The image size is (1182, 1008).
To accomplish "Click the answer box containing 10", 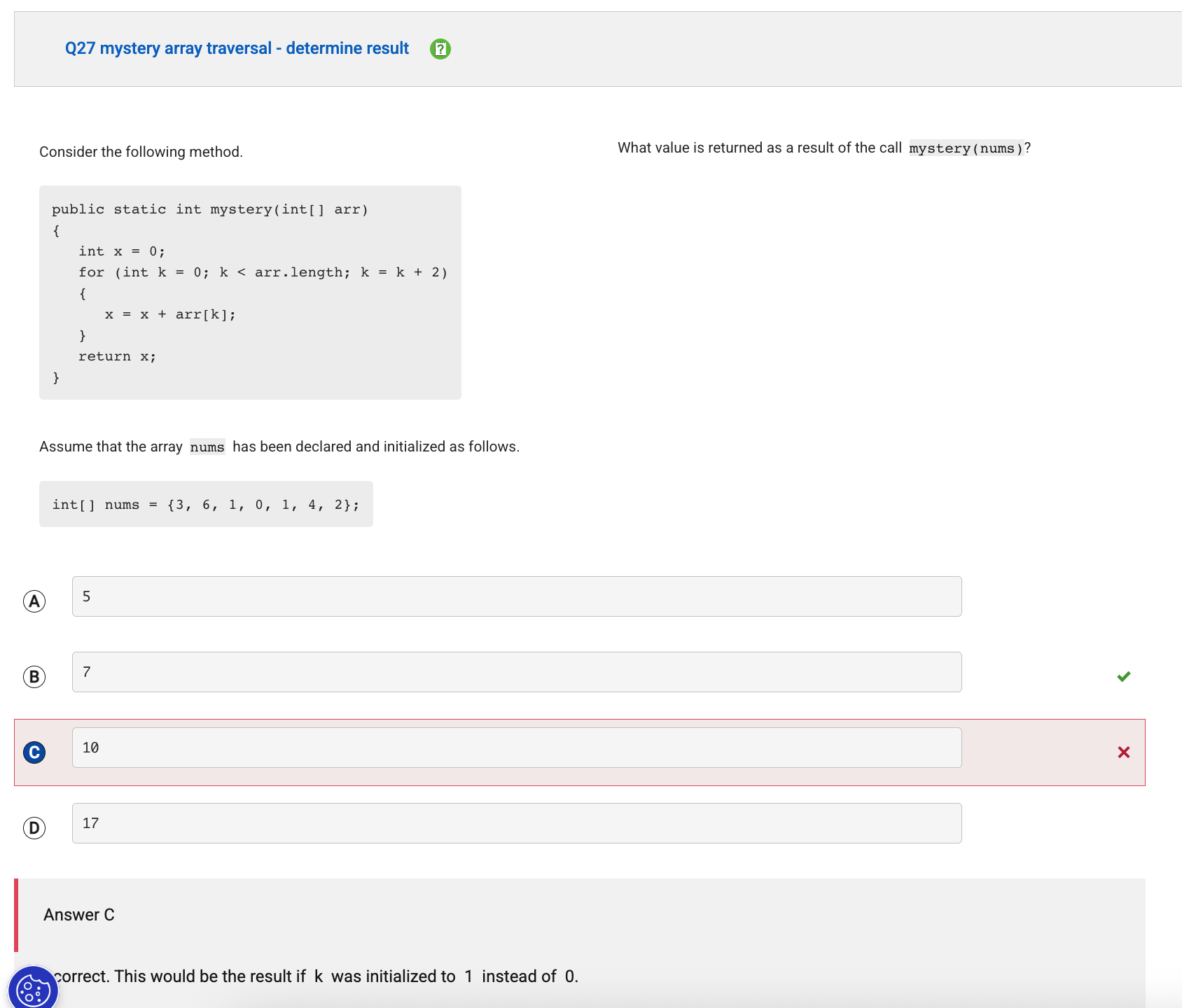I will 516,748.
